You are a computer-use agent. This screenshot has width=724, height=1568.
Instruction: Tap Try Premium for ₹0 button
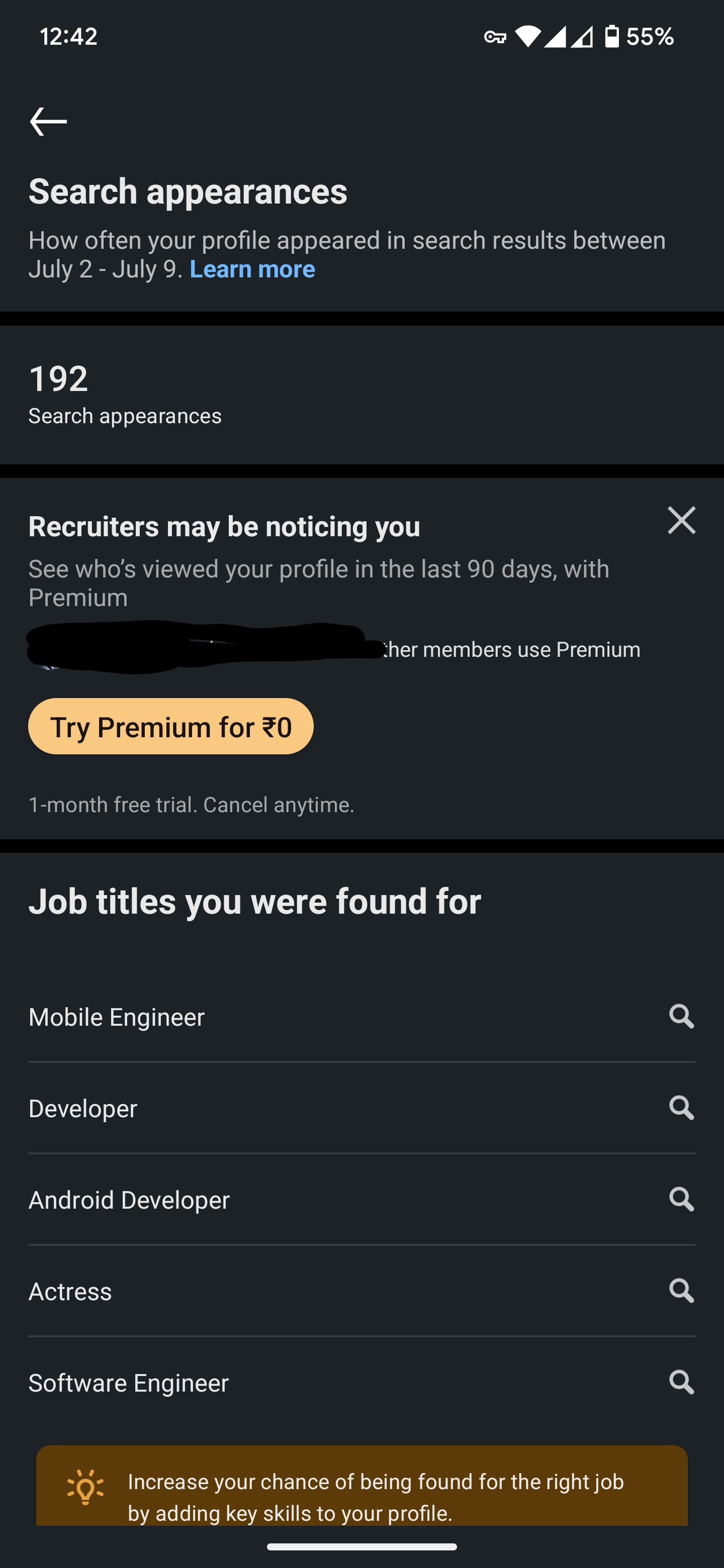170,726
